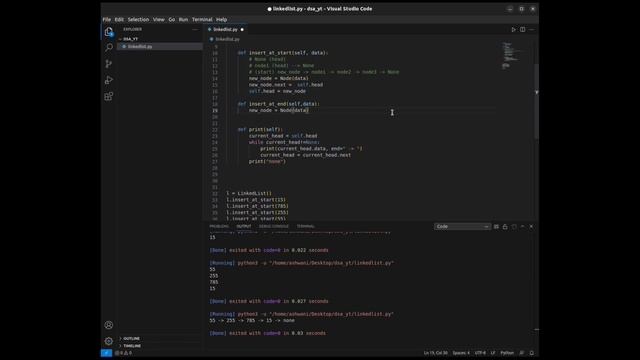This screenshot has height=360, width=640.
Task: Click LF end-of-line status entry
Action: point(493,353)
